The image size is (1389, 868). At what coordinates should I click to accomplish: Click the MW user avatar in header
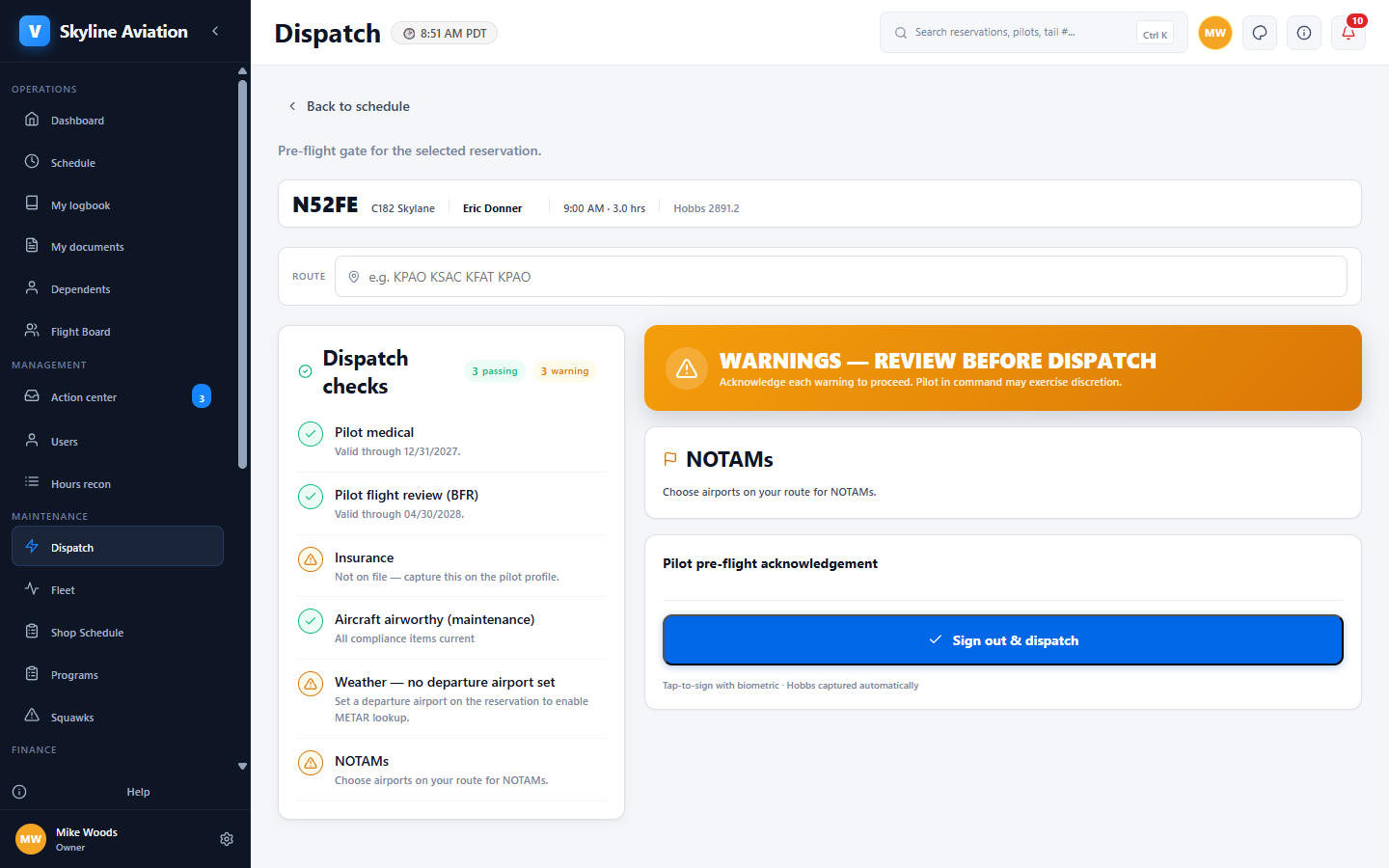coord(1215,33)
